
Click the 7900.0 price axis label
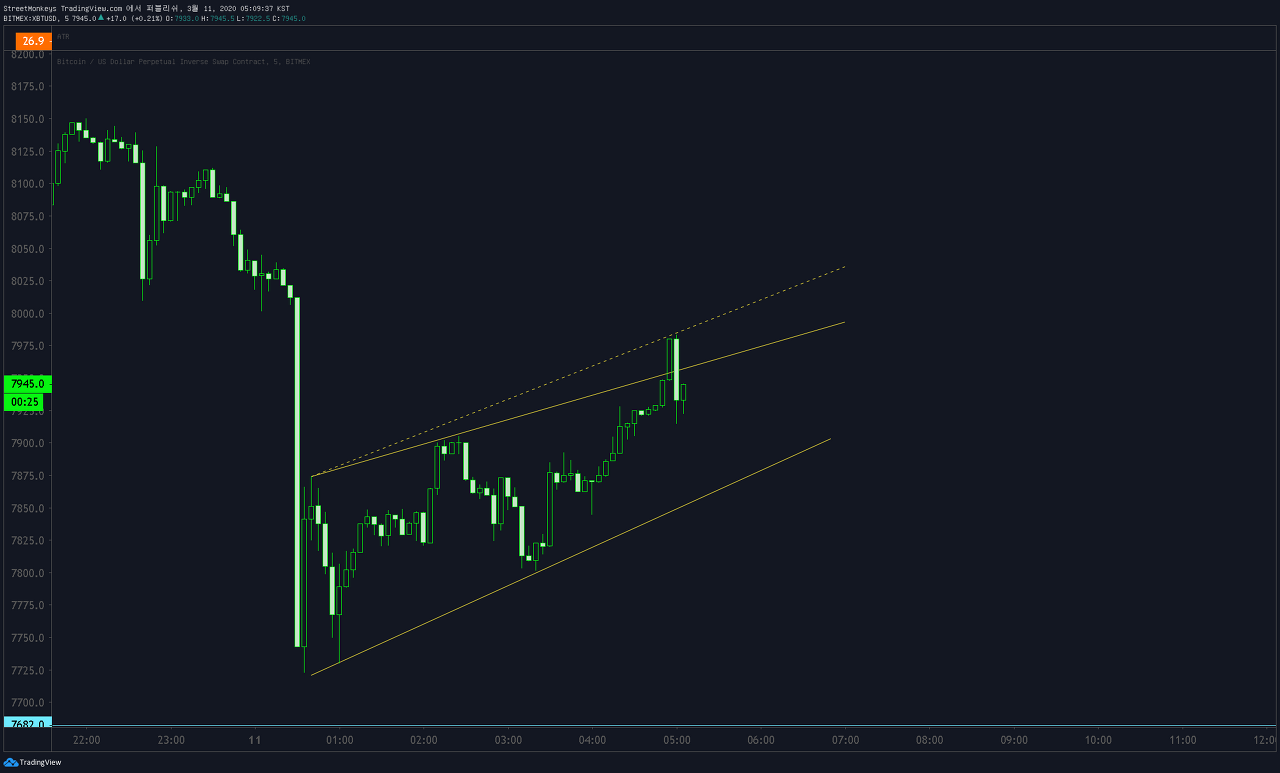tap(28, 443)
